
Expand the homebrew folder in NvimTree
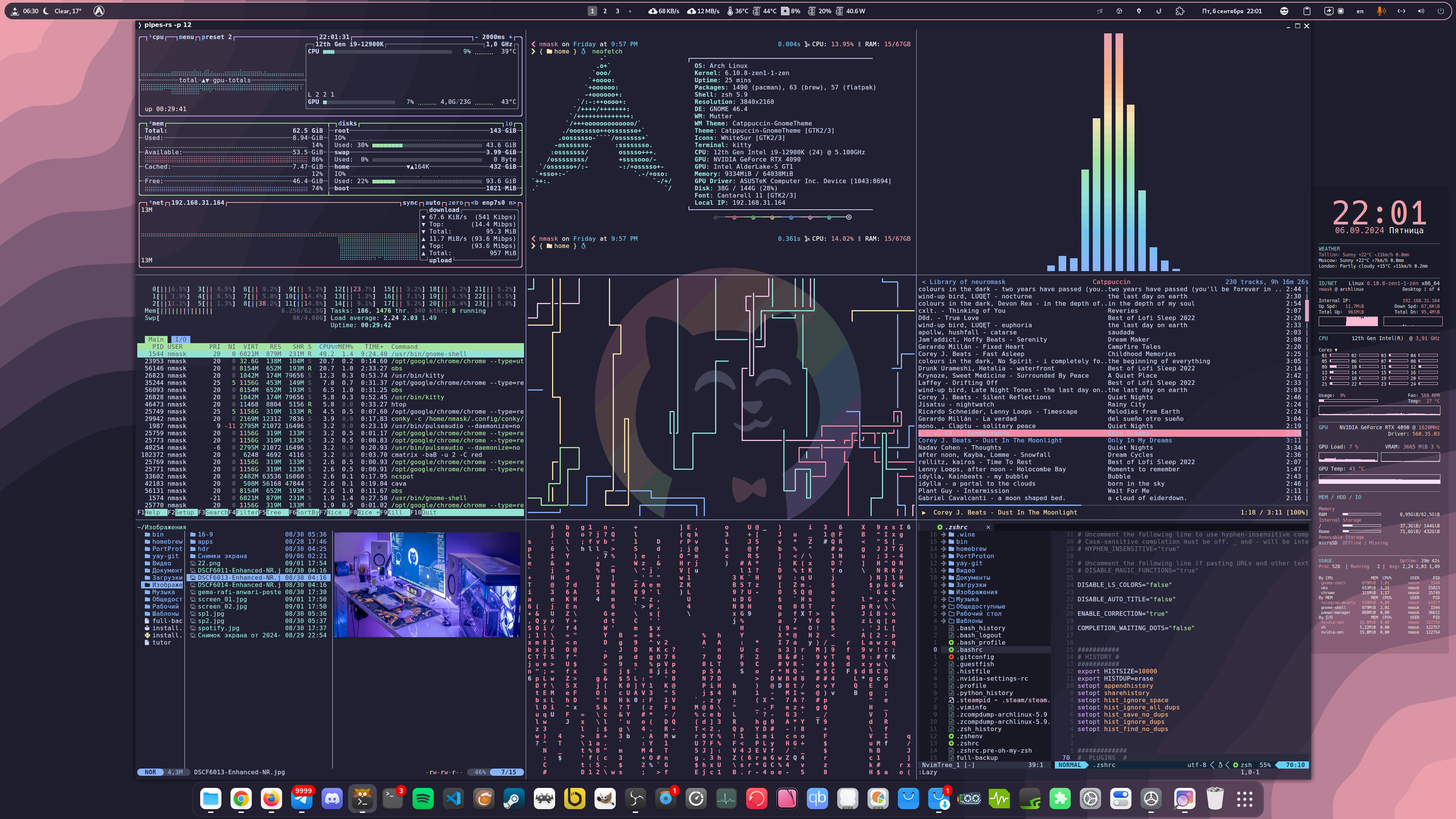pyautogui.click(x=971, y=549)
